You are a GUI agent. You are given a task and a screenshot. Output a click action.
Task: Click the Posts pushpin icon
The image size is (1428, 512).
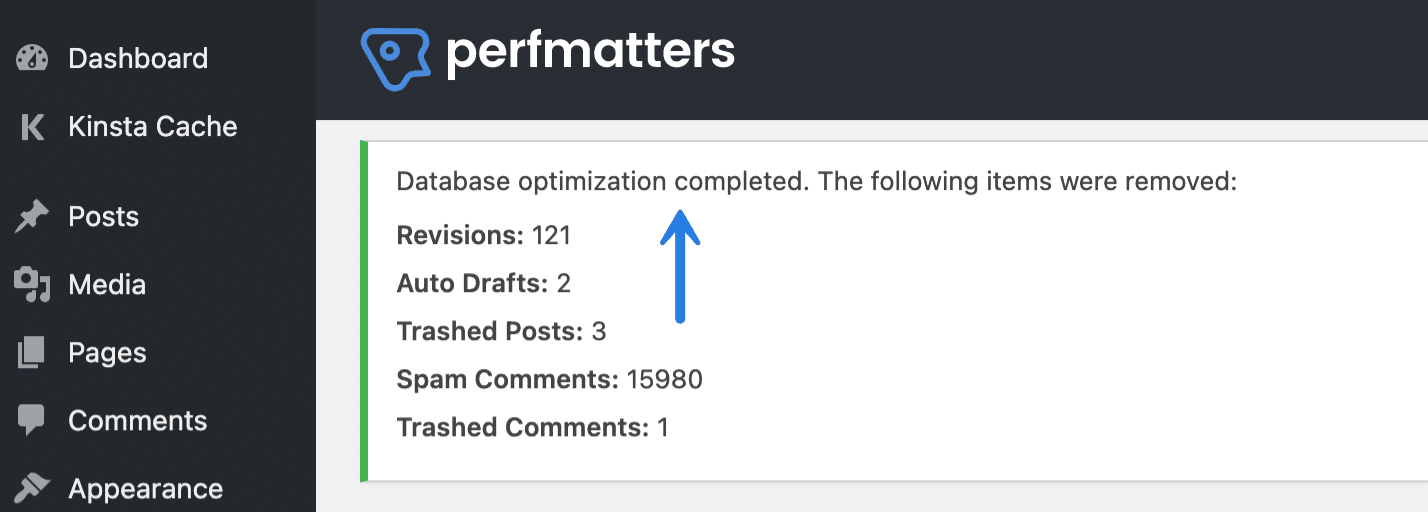pos(32,217)
